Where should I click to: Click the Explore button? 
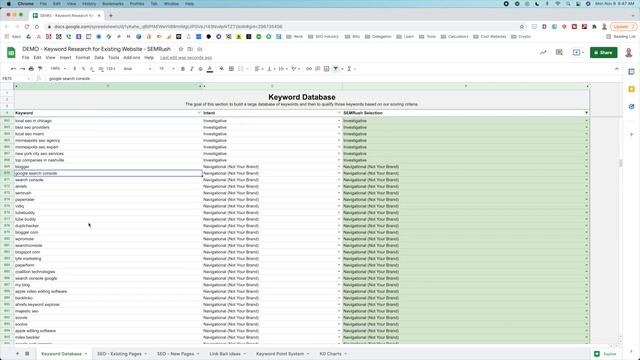pos(605,354)
